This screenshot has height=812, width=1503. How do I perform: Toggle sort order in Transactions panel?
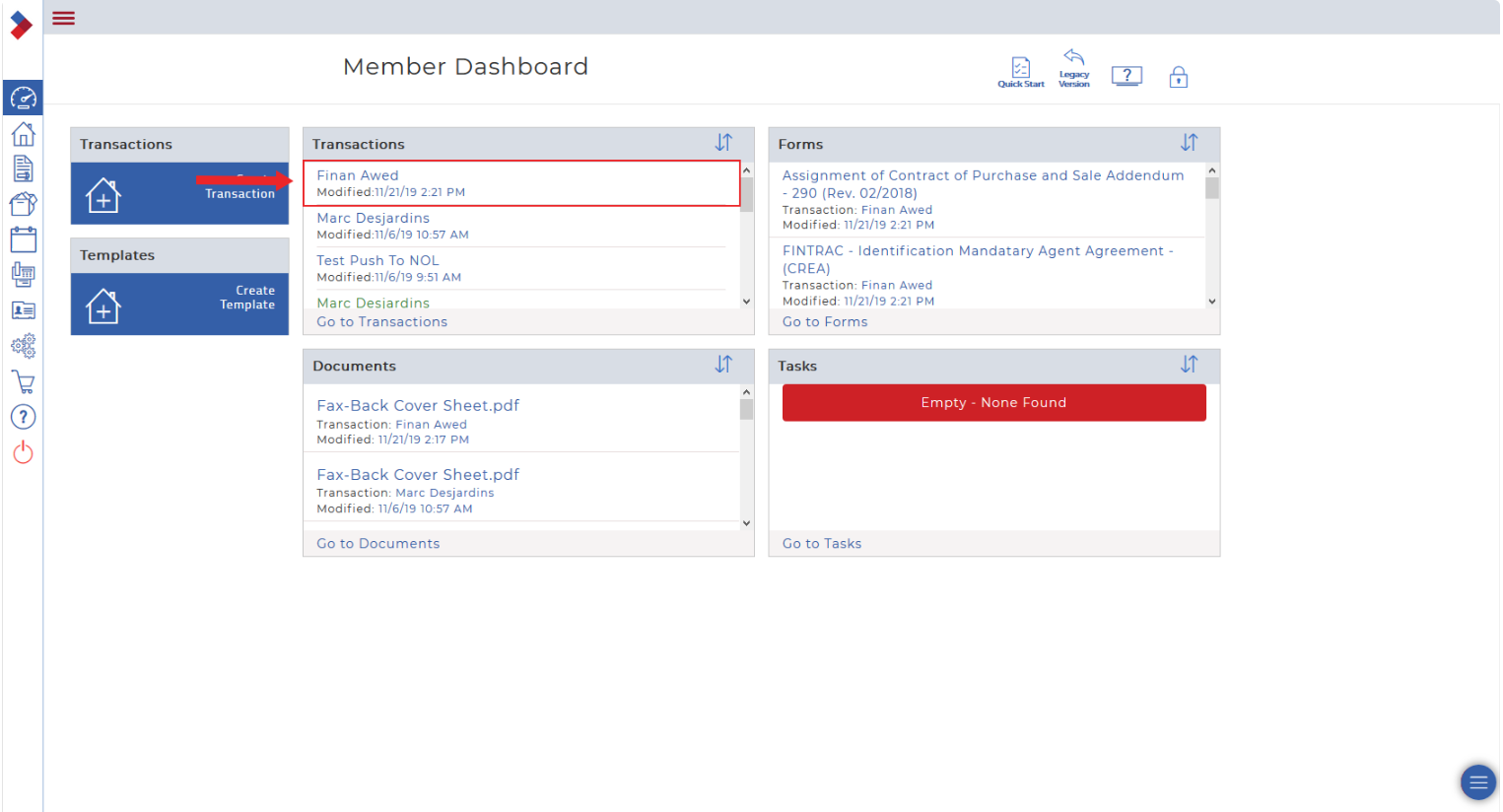723,143
